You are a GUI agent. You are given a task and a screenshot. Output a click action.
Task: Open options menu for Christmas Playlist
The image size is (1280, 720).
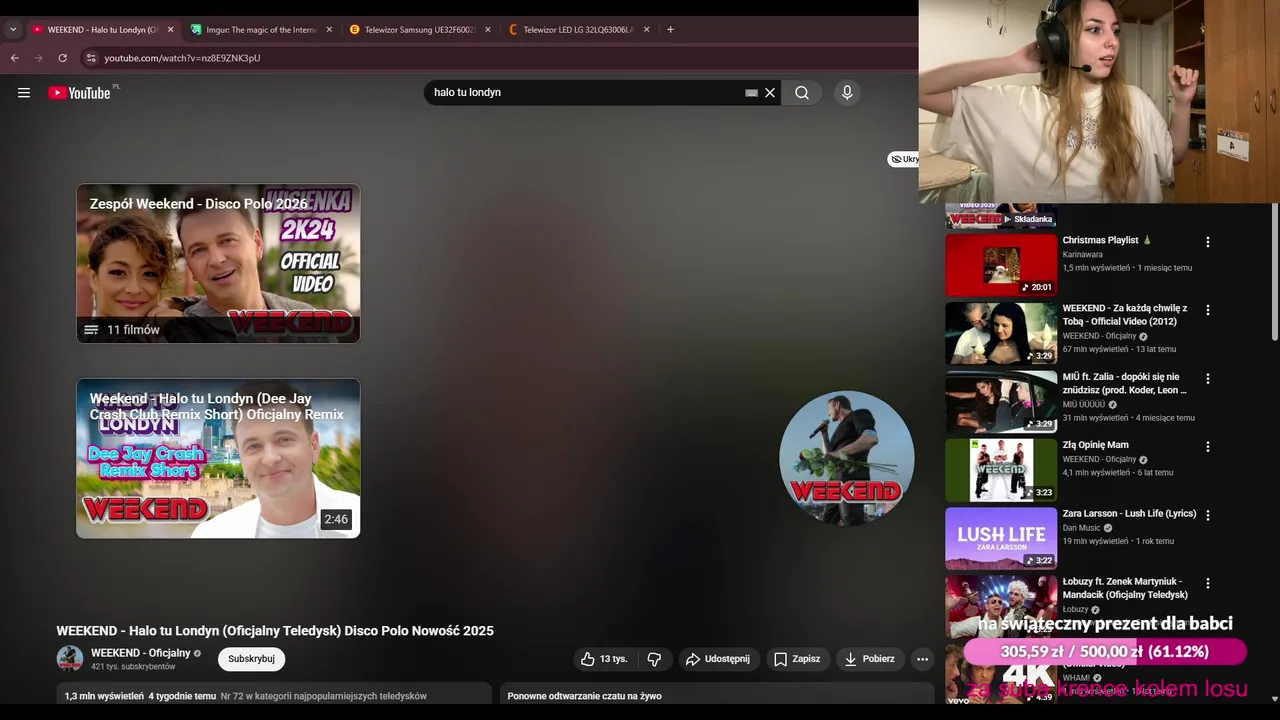pos(1207,242)
